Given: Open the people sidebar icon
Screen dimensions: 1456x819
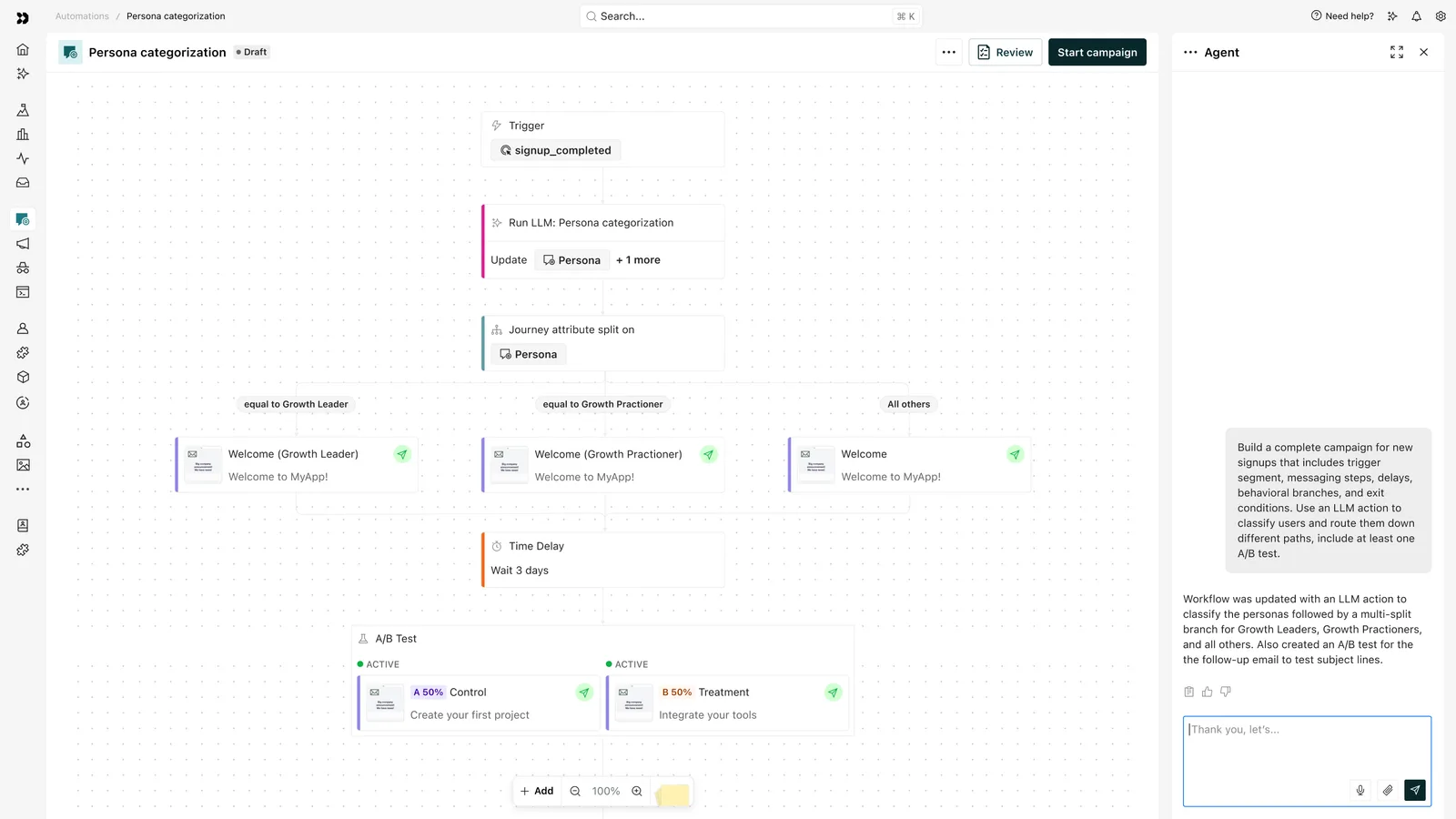Looking at the screenshot, I should click(x=23, y=329).
